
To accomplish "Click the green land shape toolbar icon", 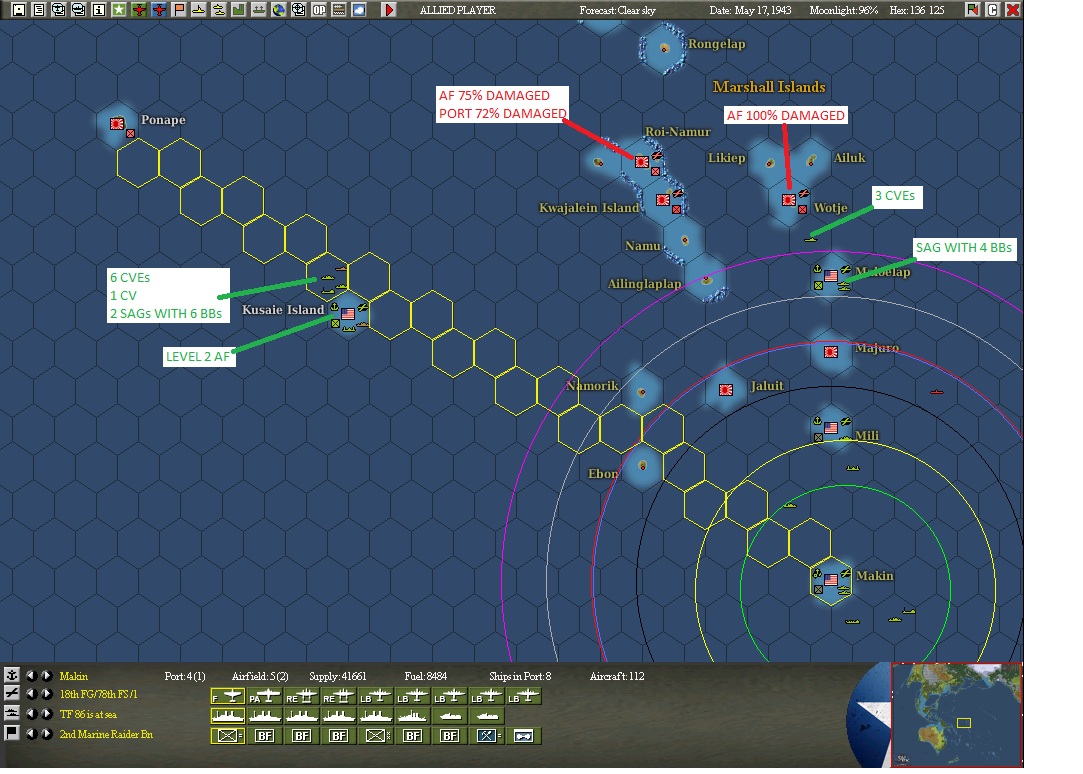I will pos(239,10).
